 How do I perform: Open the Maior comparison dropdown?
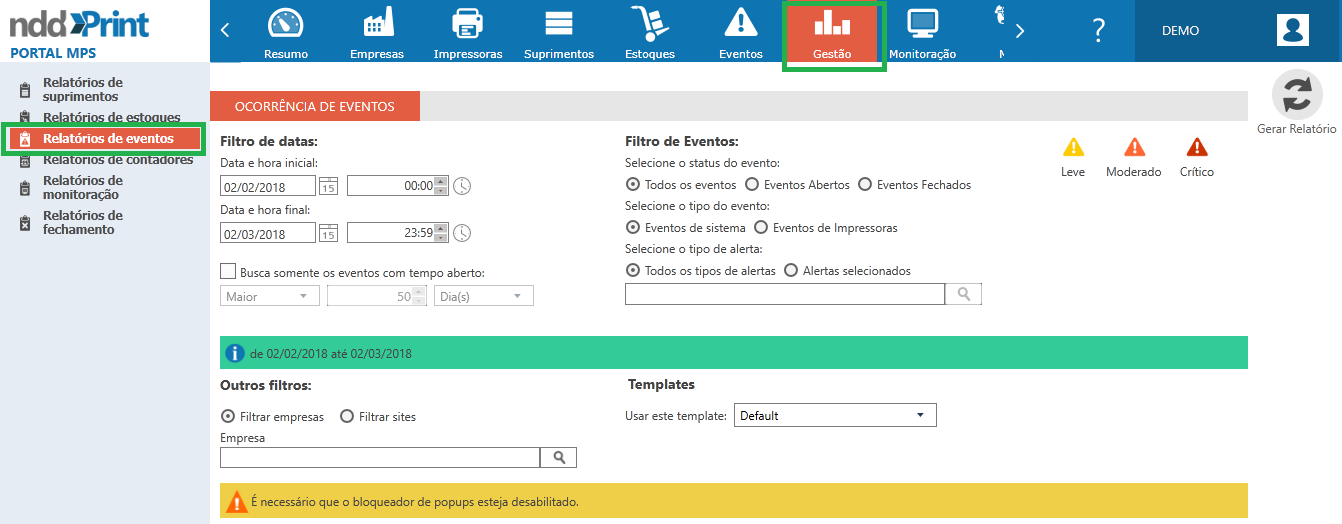(x=269, y=296)
